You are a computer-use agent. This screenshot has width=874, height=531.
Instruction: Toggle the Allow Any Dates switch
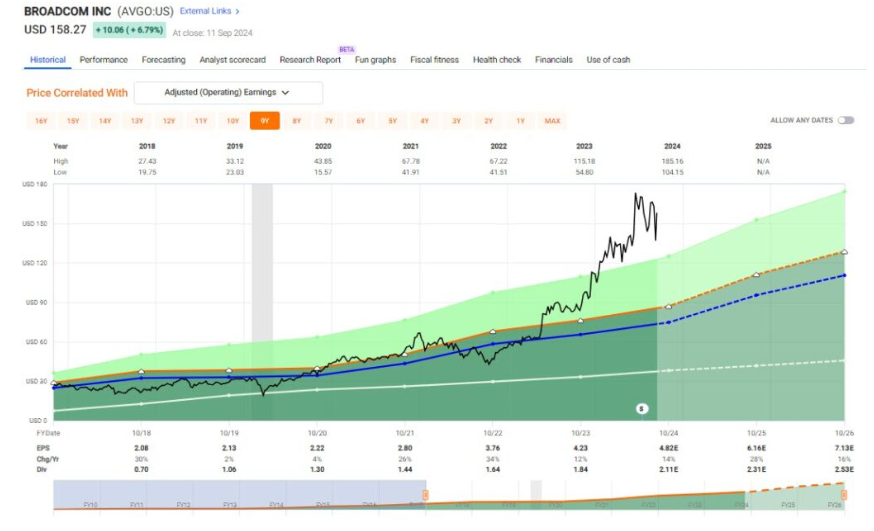pyautogui.click(x=846, y=120)
